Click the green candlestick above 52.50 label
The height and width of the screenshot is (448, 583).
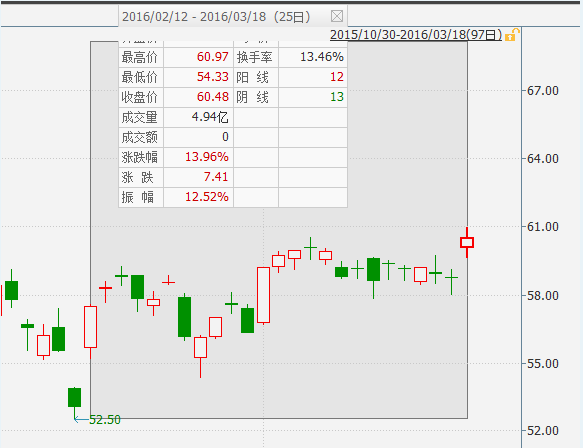tap(74, 397)
